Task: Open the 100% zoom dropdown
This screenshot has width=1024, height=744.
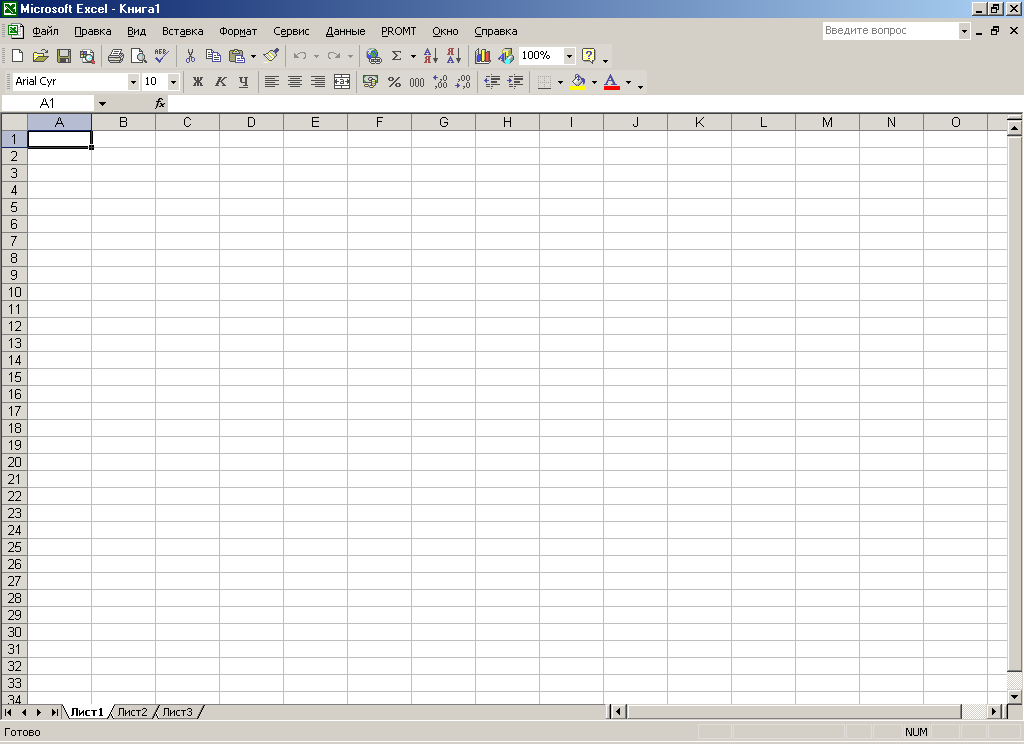Action: click(569, 56)
